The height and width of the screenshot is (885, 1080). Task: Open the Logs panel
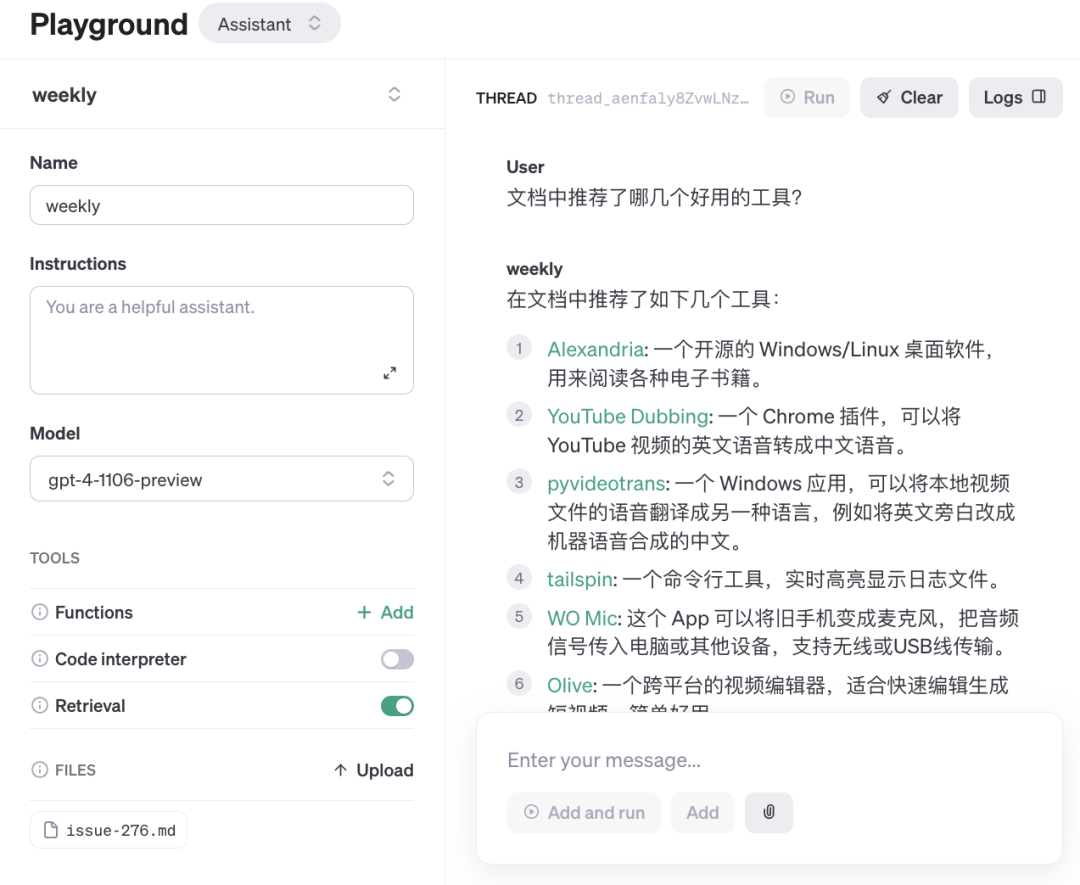pyautogui.click(x=1015, y=97)
